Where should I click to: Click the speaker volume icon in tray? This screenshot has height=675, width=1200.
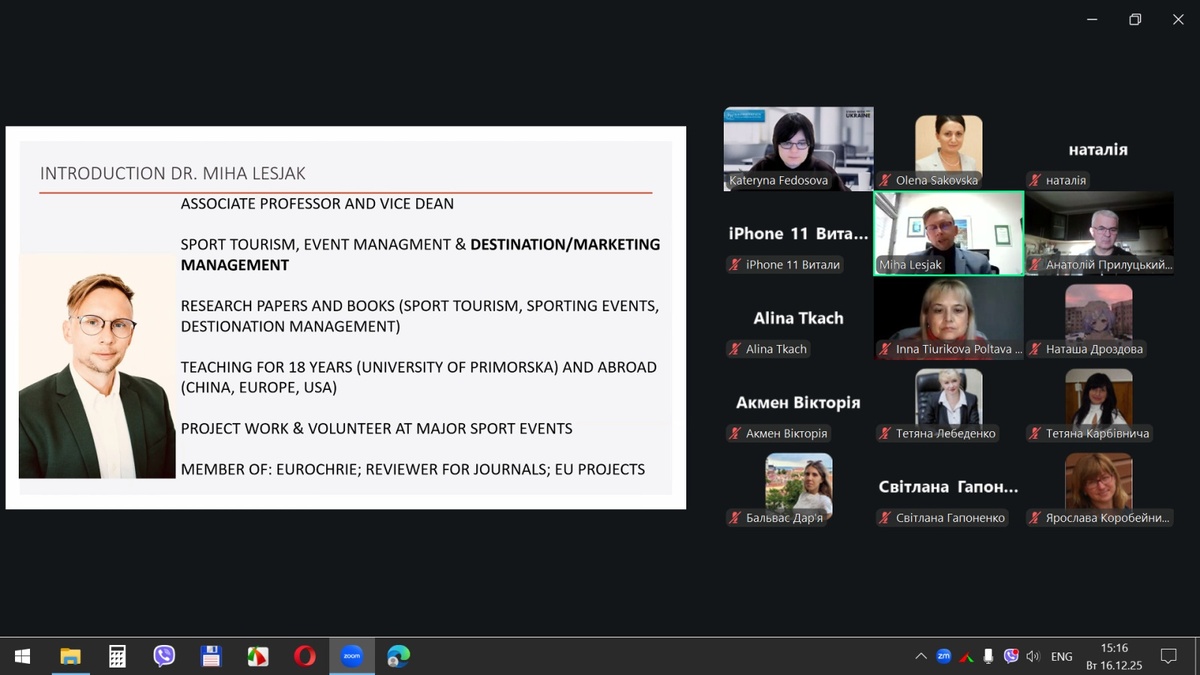tap(1033, 657)
